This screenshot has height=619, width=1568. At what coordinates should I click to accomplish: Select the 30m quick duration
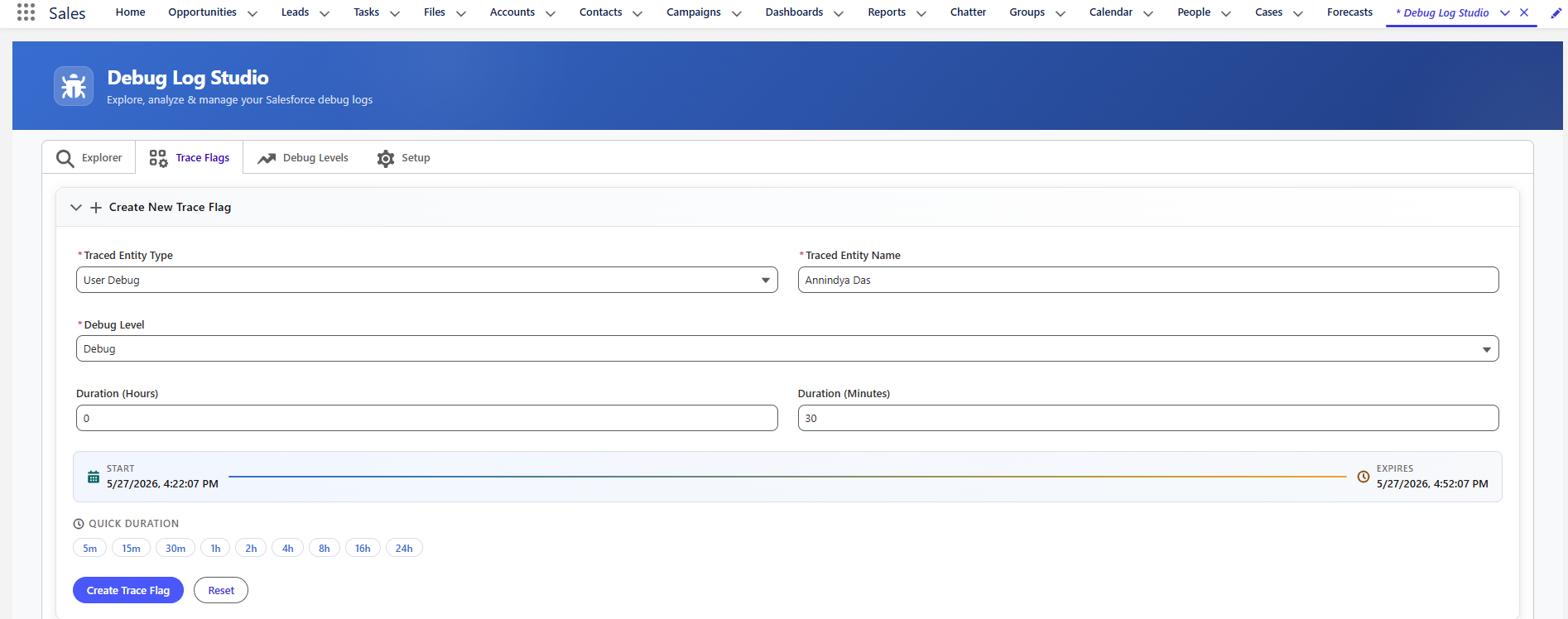[176, 548]
